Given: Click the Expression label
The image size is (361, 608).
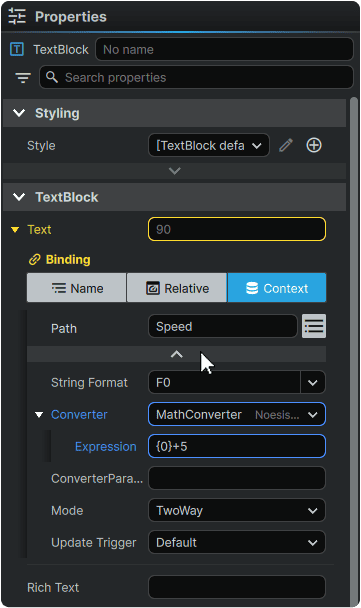Looking at the screenshot, I should coord(105,447).
